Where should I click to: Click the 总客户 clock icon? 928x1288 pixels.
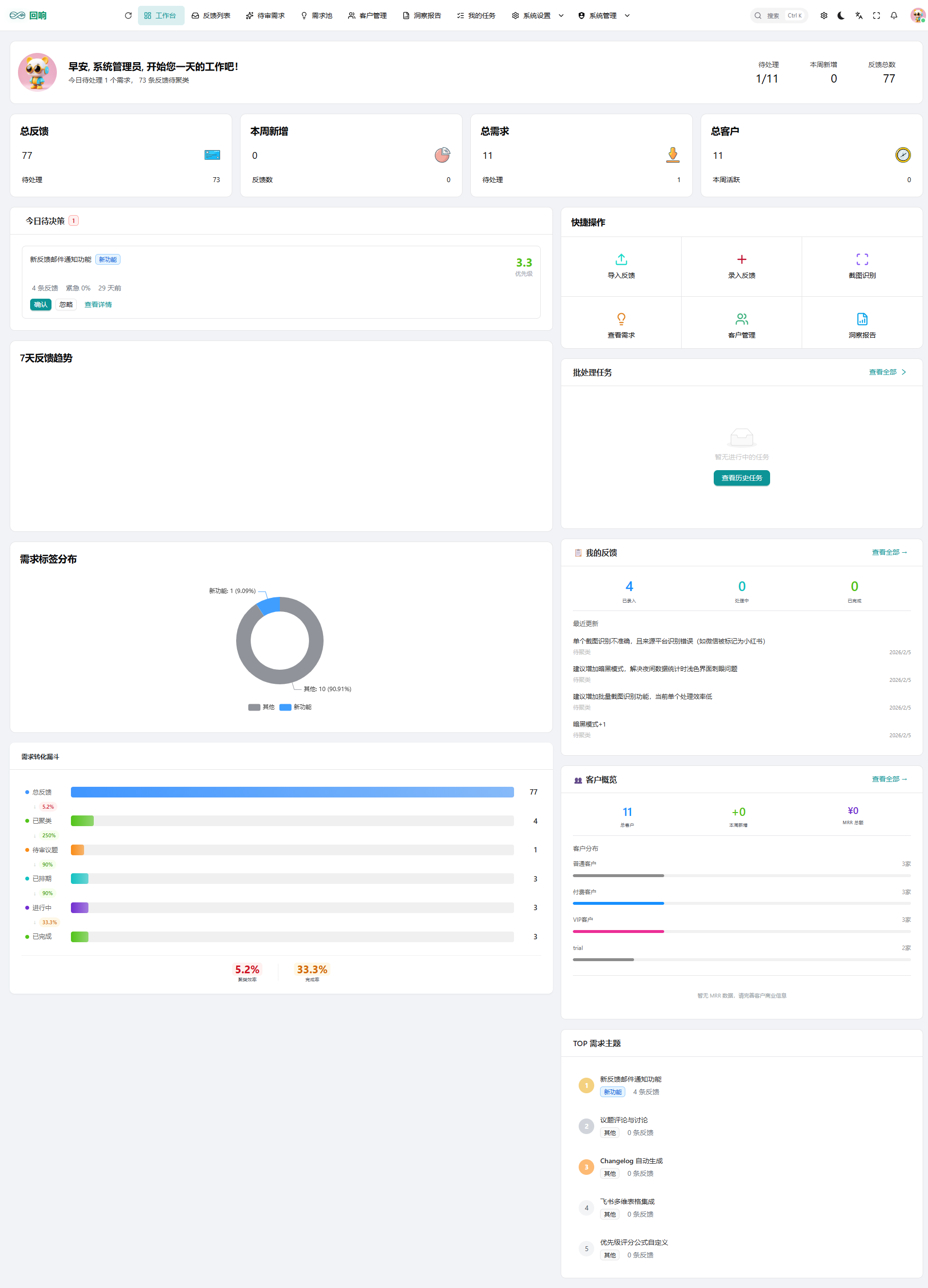pos(903,154)
